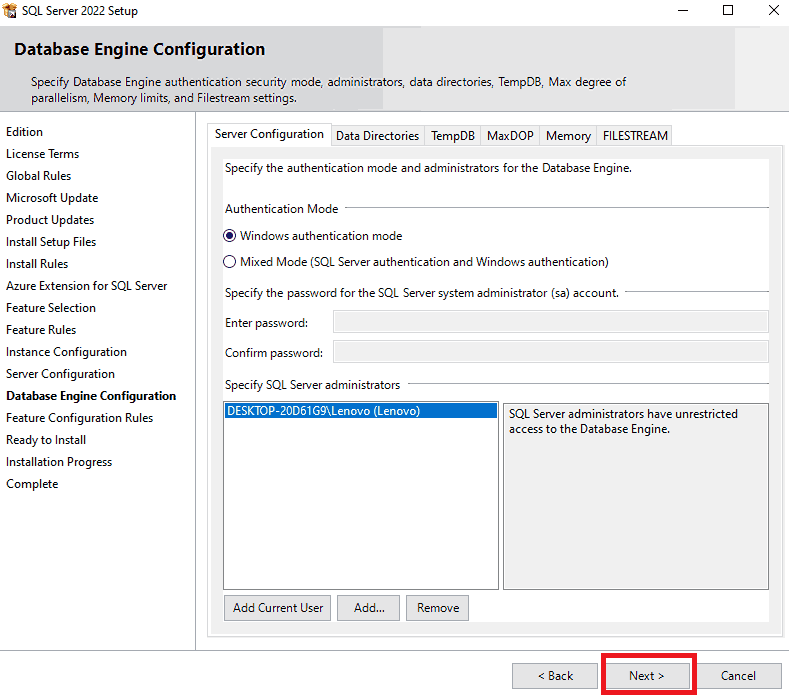
Task: Switch to the Memory tab
Action: [x=568, y=136]
